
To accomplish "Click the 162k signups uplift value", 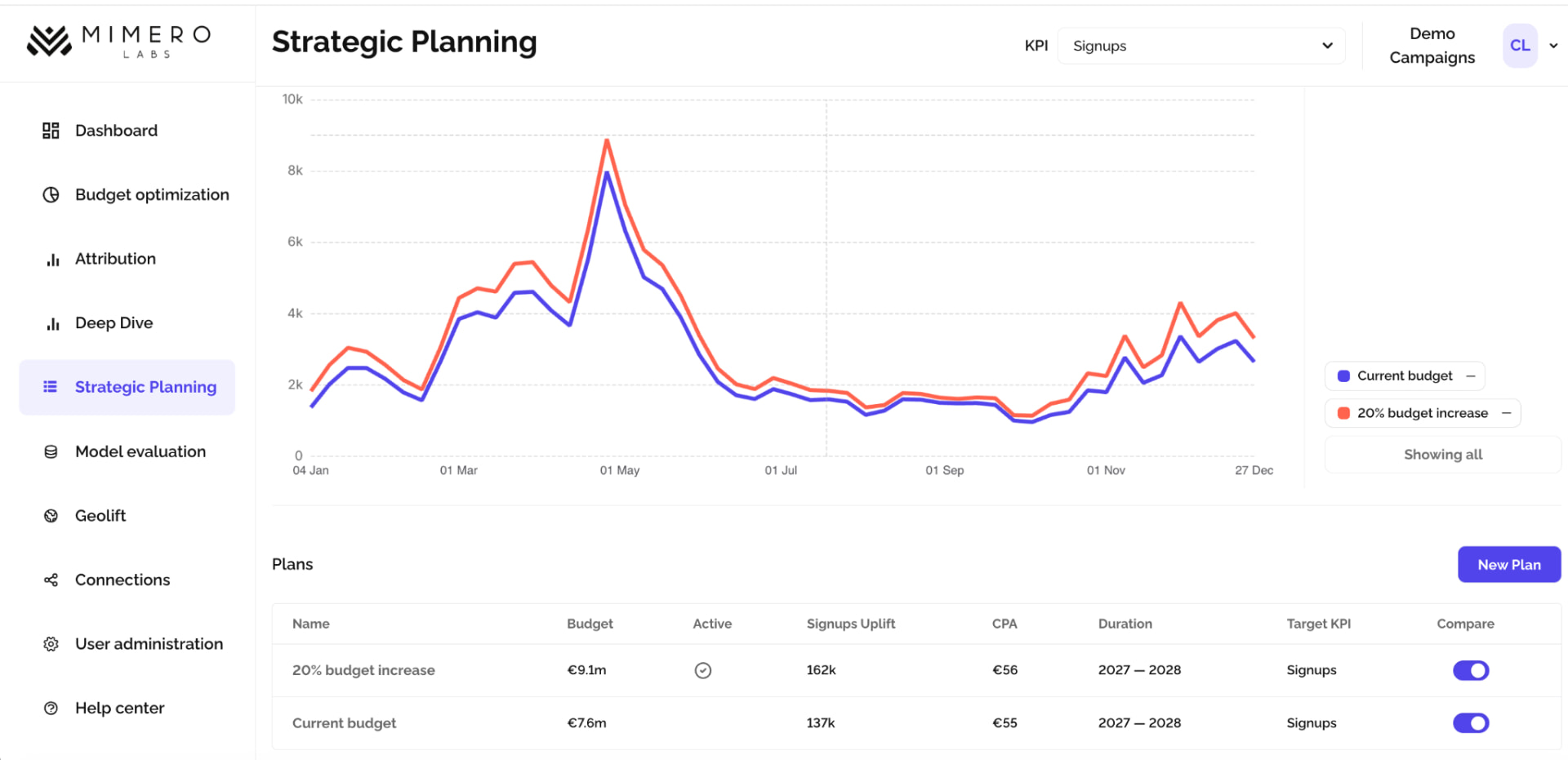I will 821,670.
